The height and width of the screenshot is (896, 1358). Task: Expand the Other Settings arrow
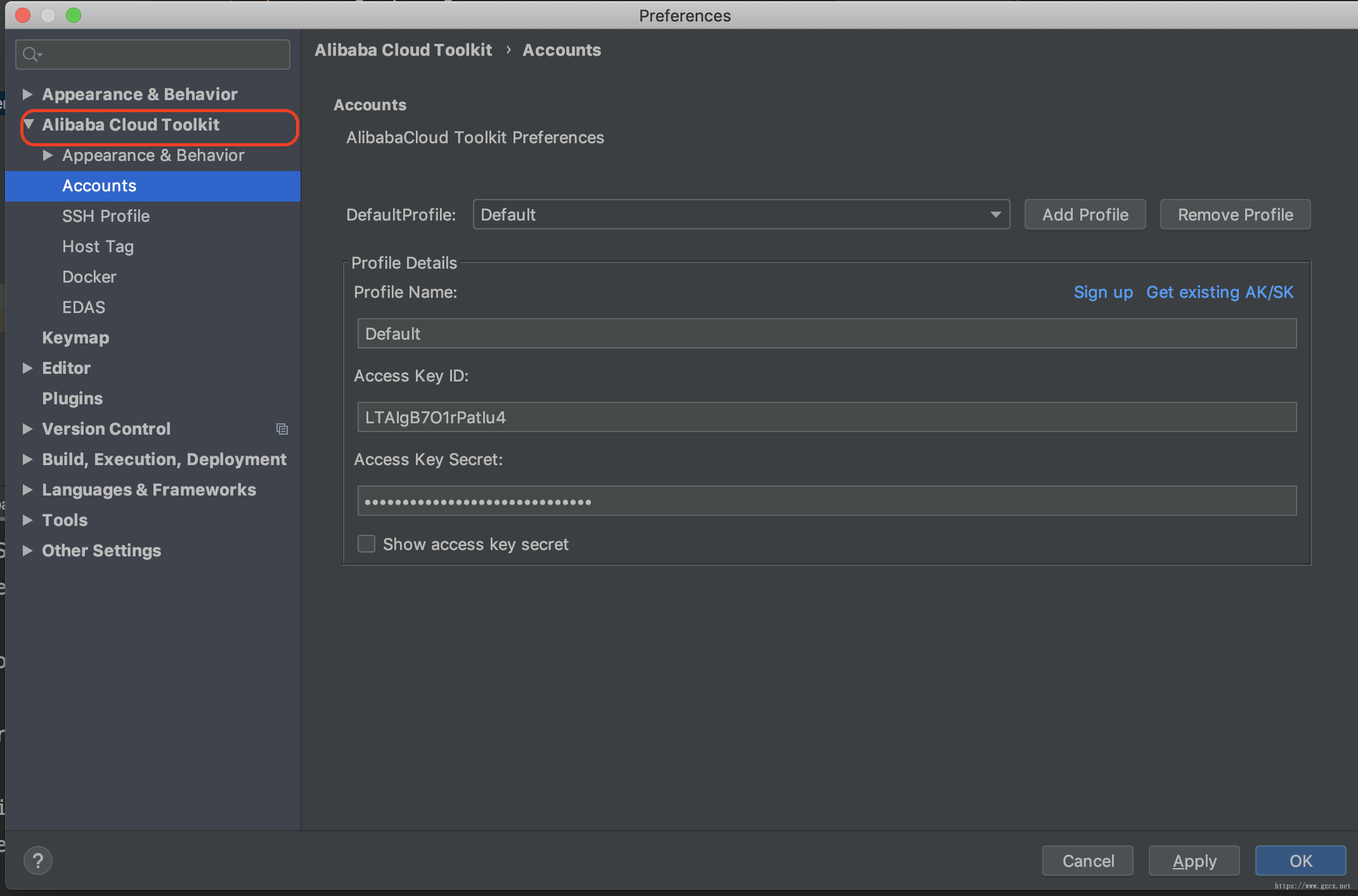point(27,551)
